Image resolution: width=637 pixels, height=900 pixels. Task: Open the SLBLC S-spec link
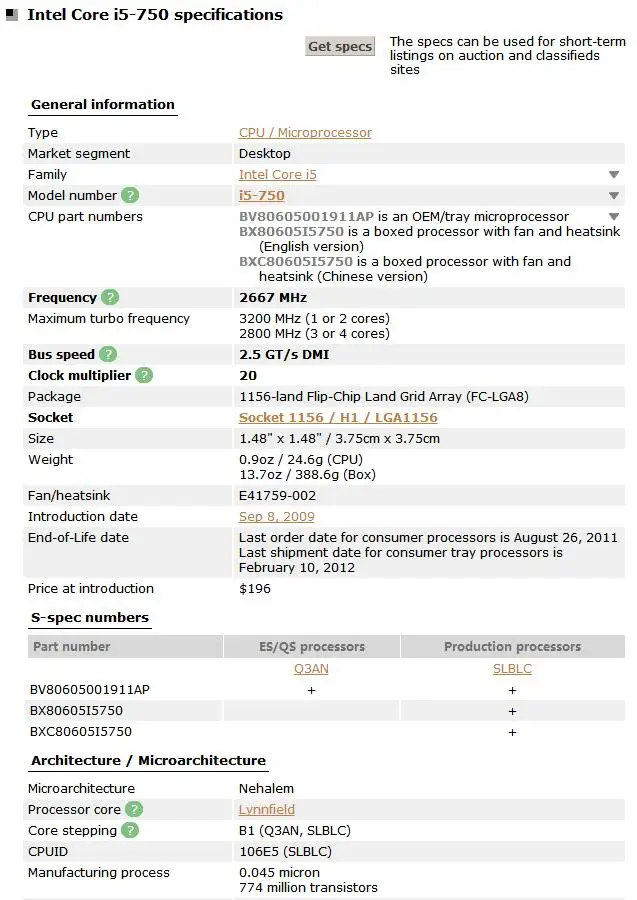512,669
